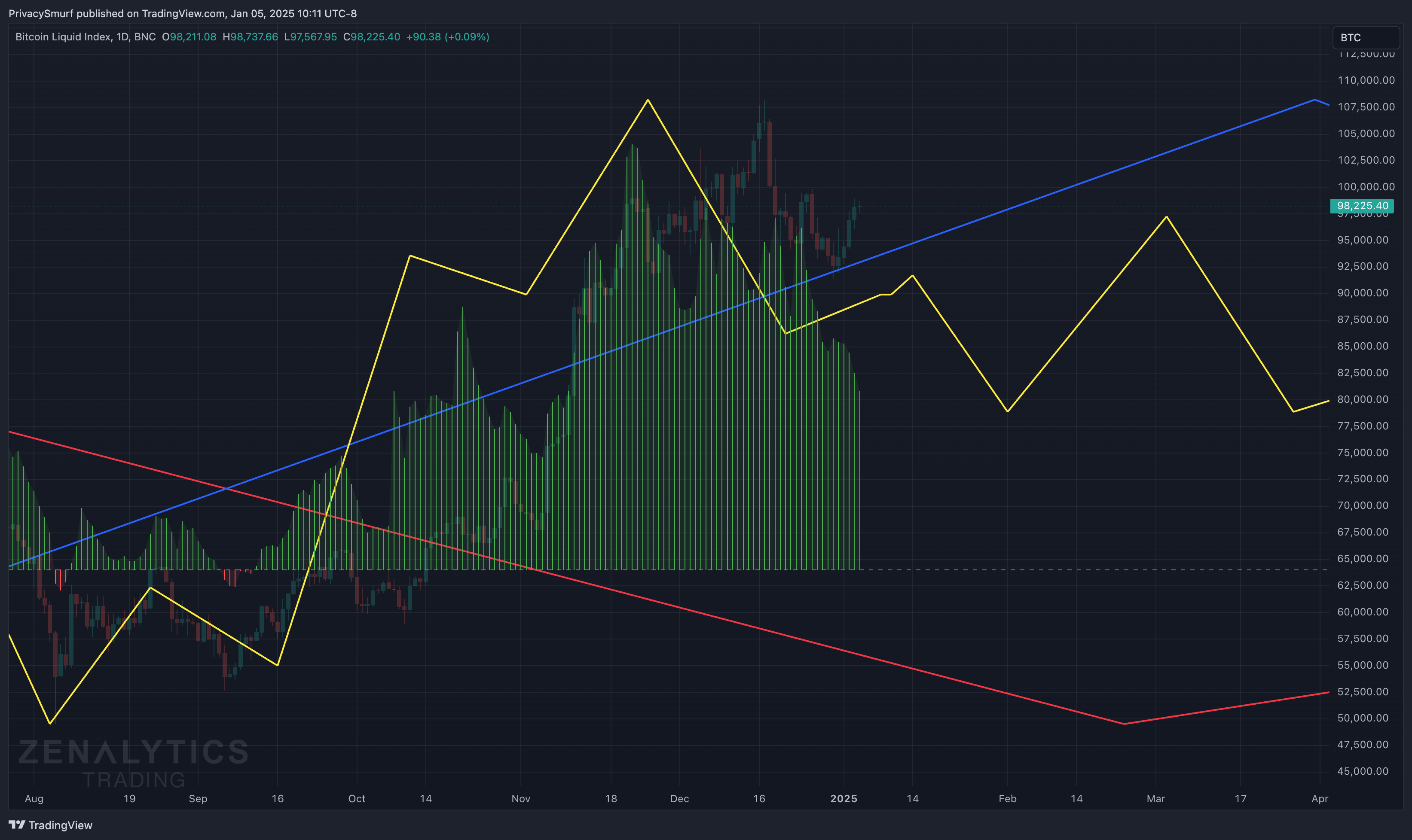Click the +90.38 (+0.09%) change readout

[447, 37]
